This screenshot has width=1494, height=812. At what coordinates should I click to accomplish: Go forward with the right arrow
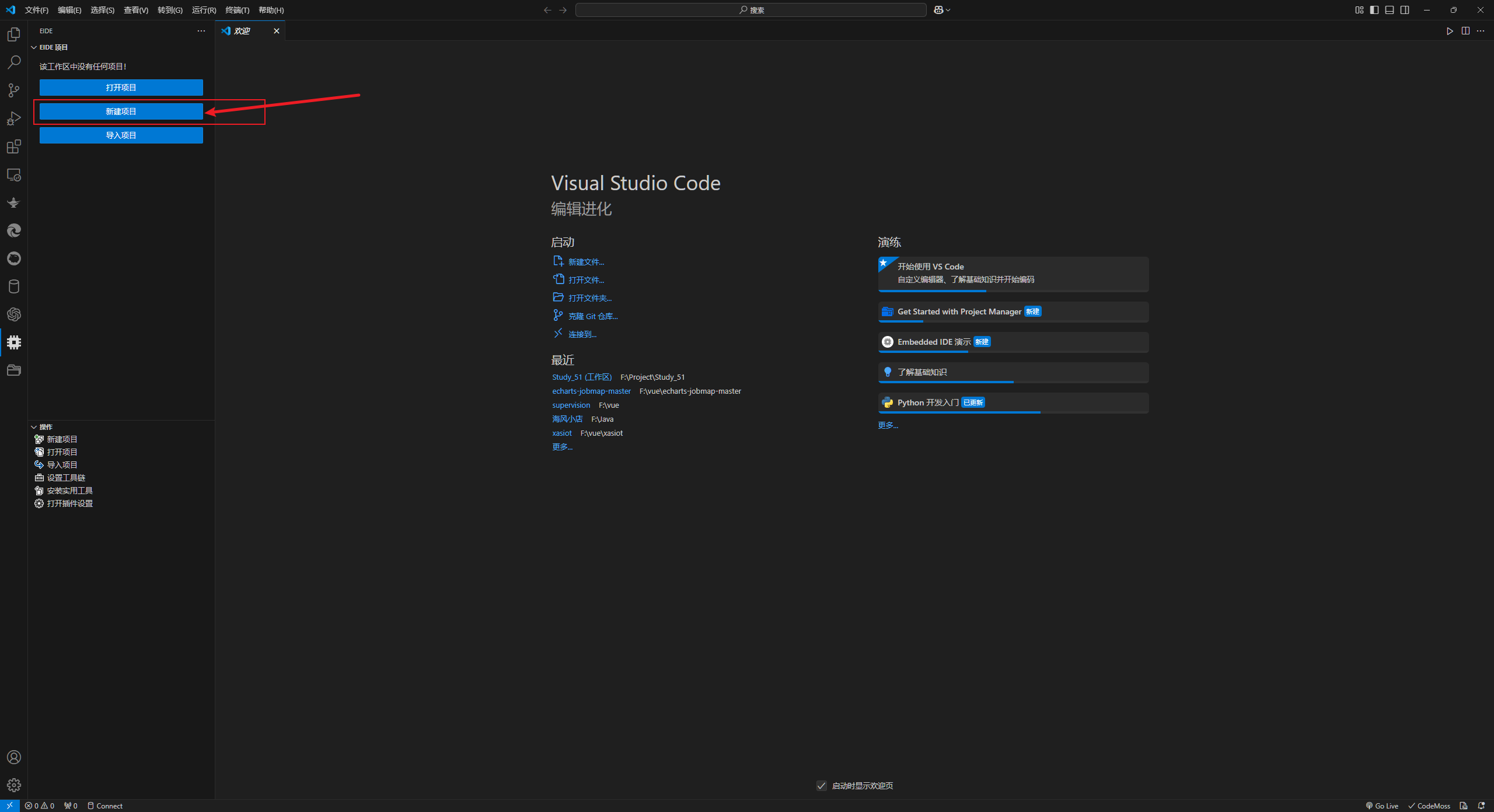(x=563, y=10)
